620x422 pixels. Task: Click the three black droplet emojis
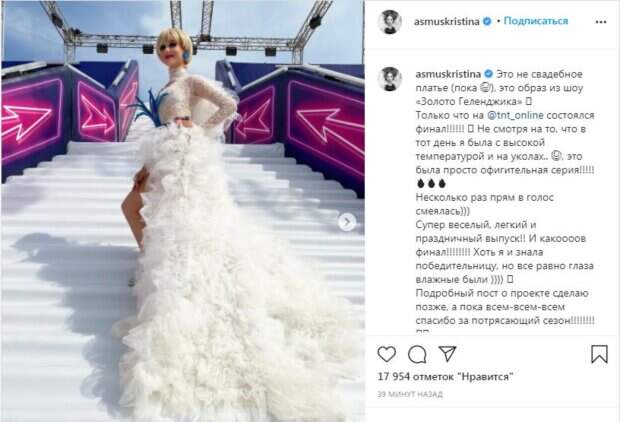coord(431,184)
